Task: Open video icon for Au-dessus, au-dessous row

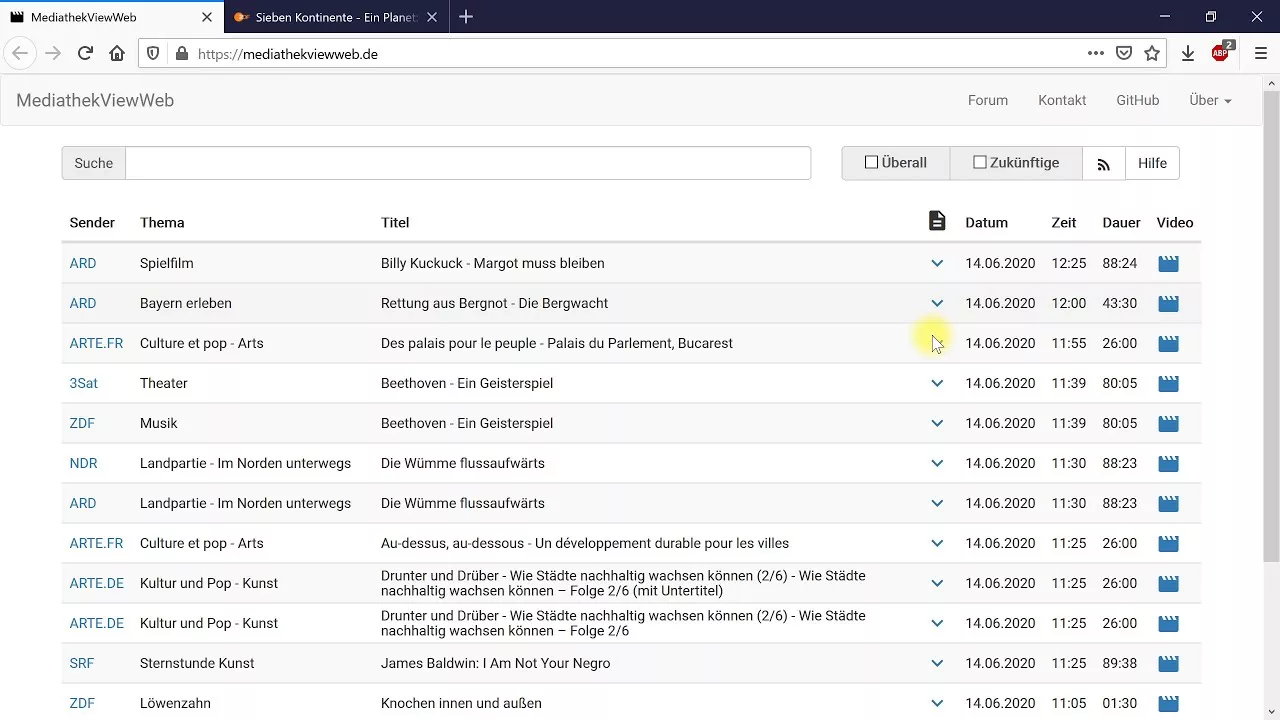Action: click(1168, 544)
